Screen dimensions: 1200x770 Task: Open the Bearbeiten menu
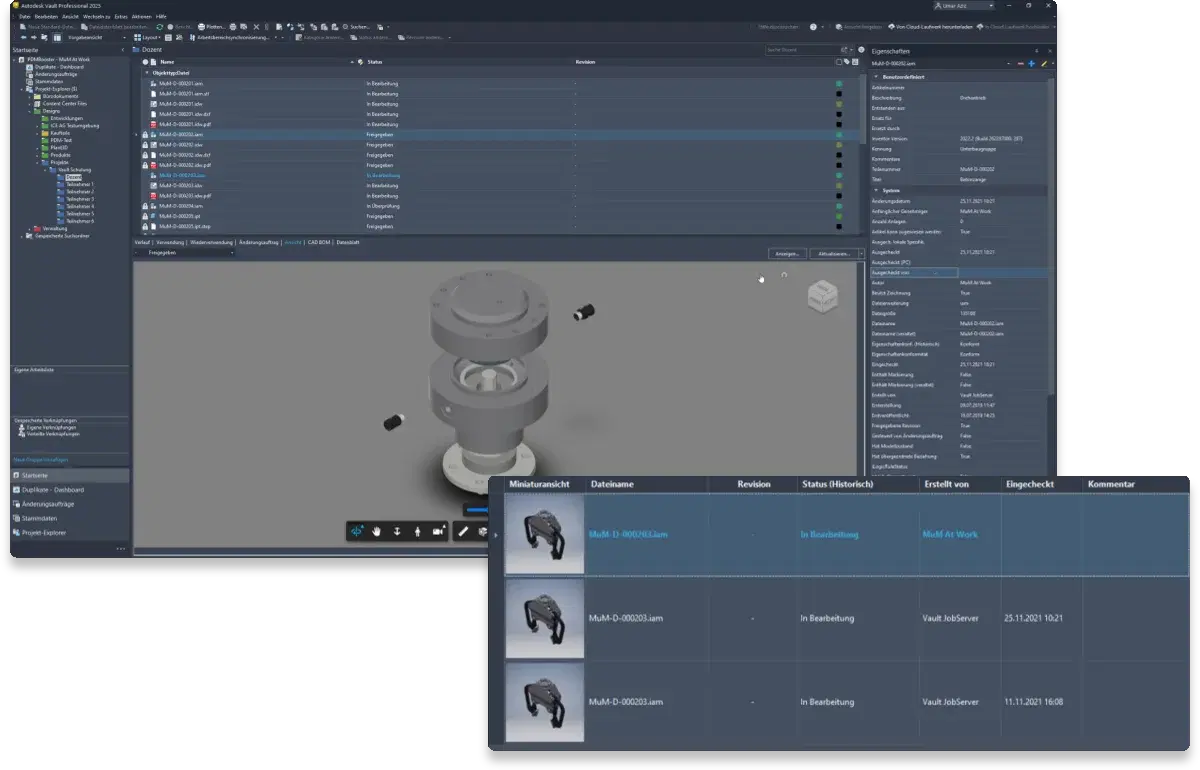(x=46, y=17)
